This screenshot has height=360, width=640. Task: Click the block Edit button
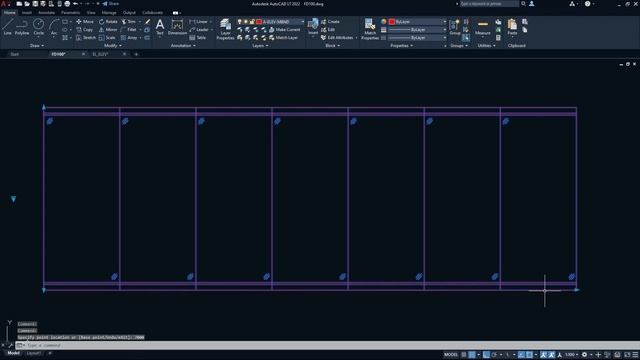pos(328,30)
